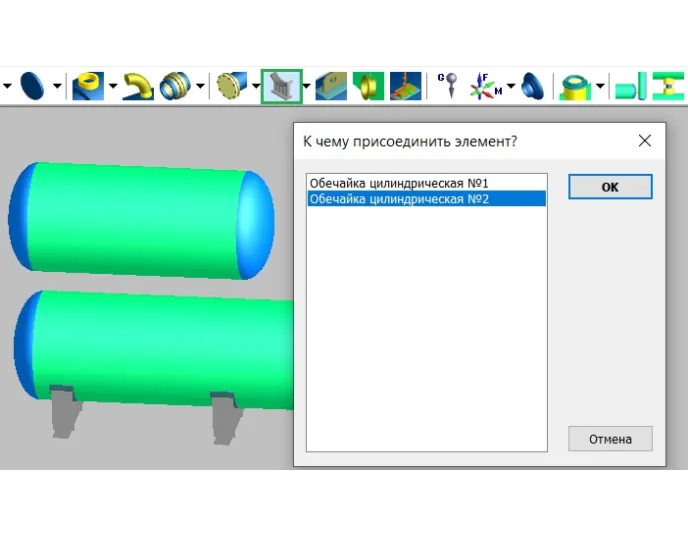The width and height of the screenshot is (688, 537).
Task: Select the blue elliptical head tool
Action: pyautogui.click(x=32, y=86)
